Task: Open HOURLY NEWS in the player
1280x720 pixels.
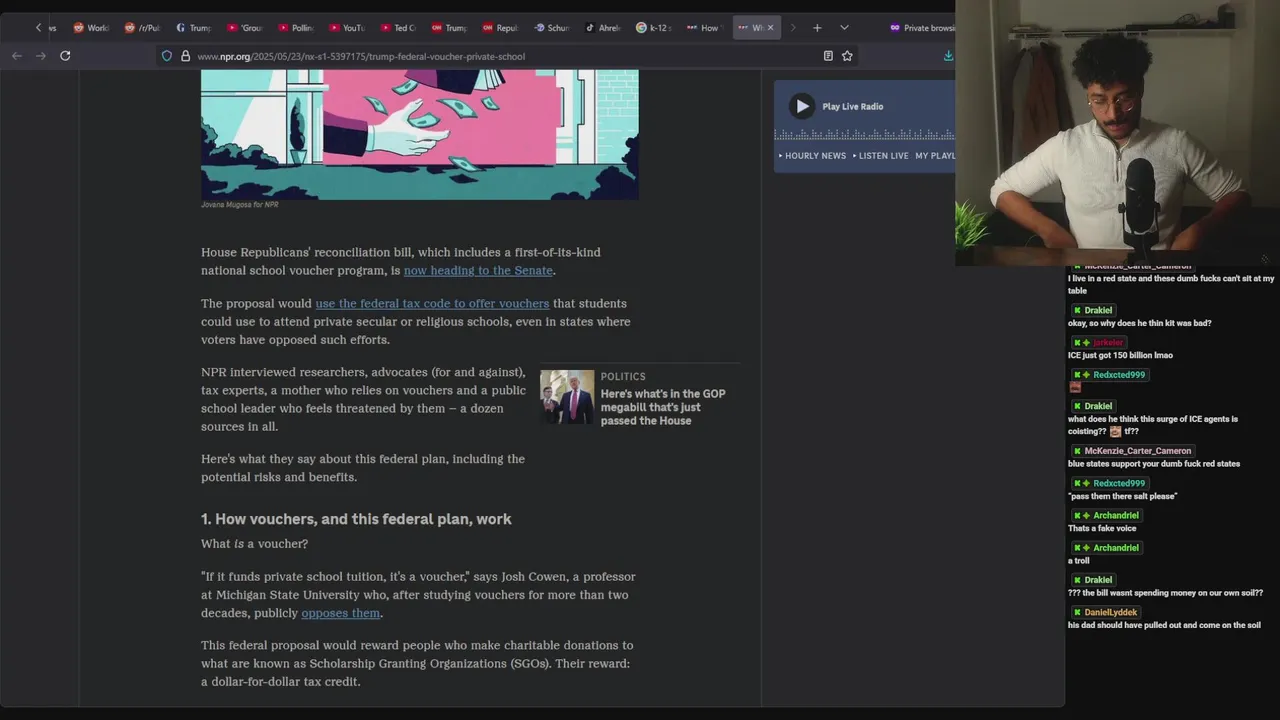Action: pyautogui.click(x=813, y=156)
